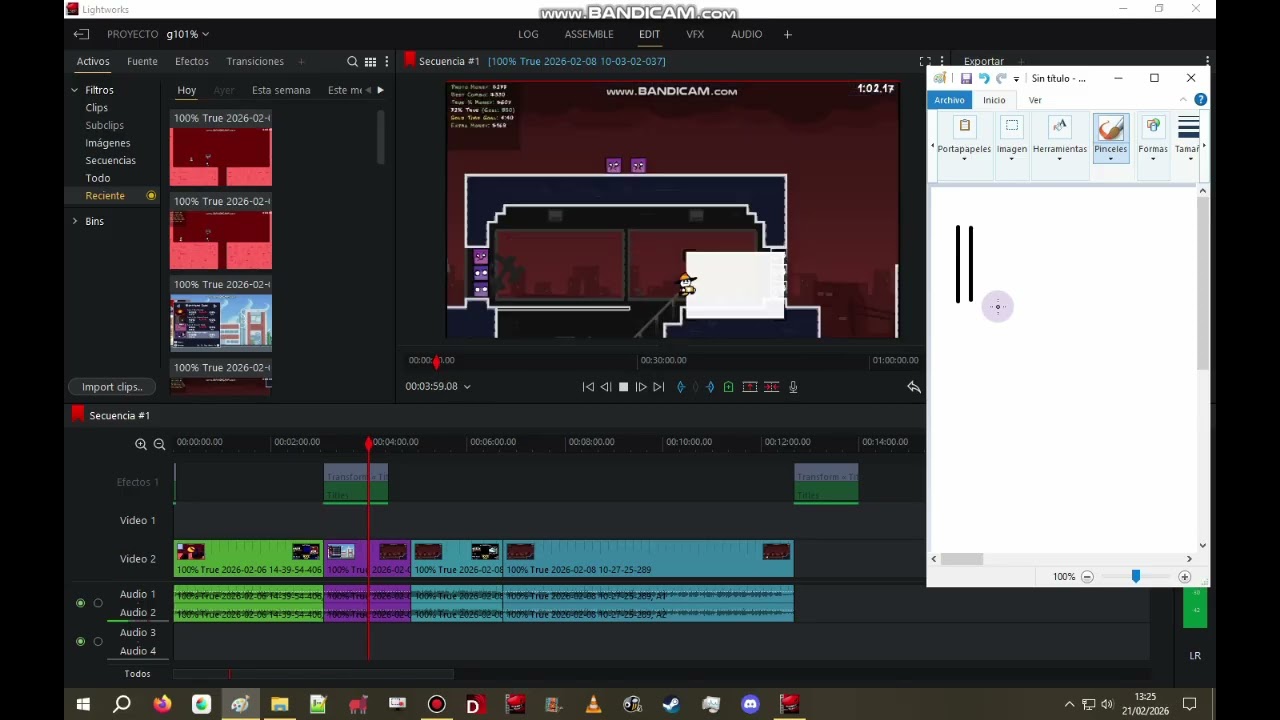Screen dimensions: 1280x720
Task: Zoom in on the timeline
Action: coord(141,444)
